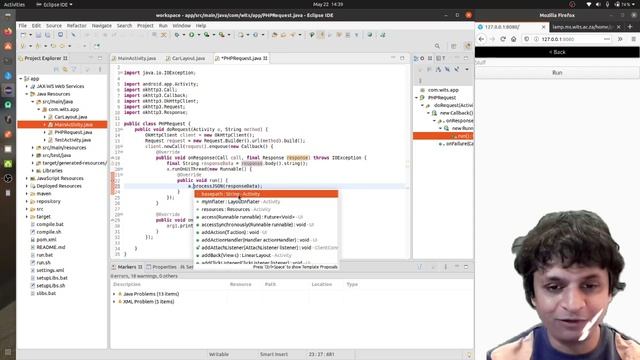Collapse the Java Resources node
640x360 pixels.
[x=27, y=94]
